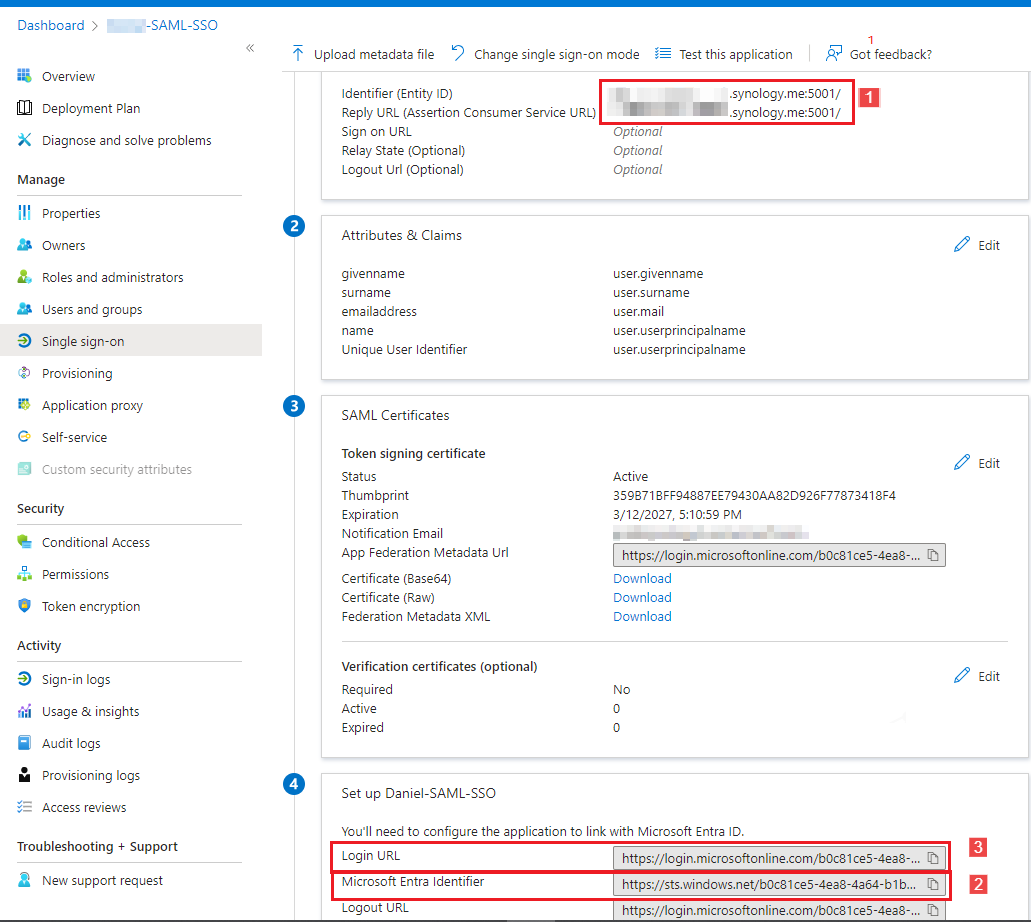
Task: Download the Federation Metadata XML
Action: click(x=642, y=617)
